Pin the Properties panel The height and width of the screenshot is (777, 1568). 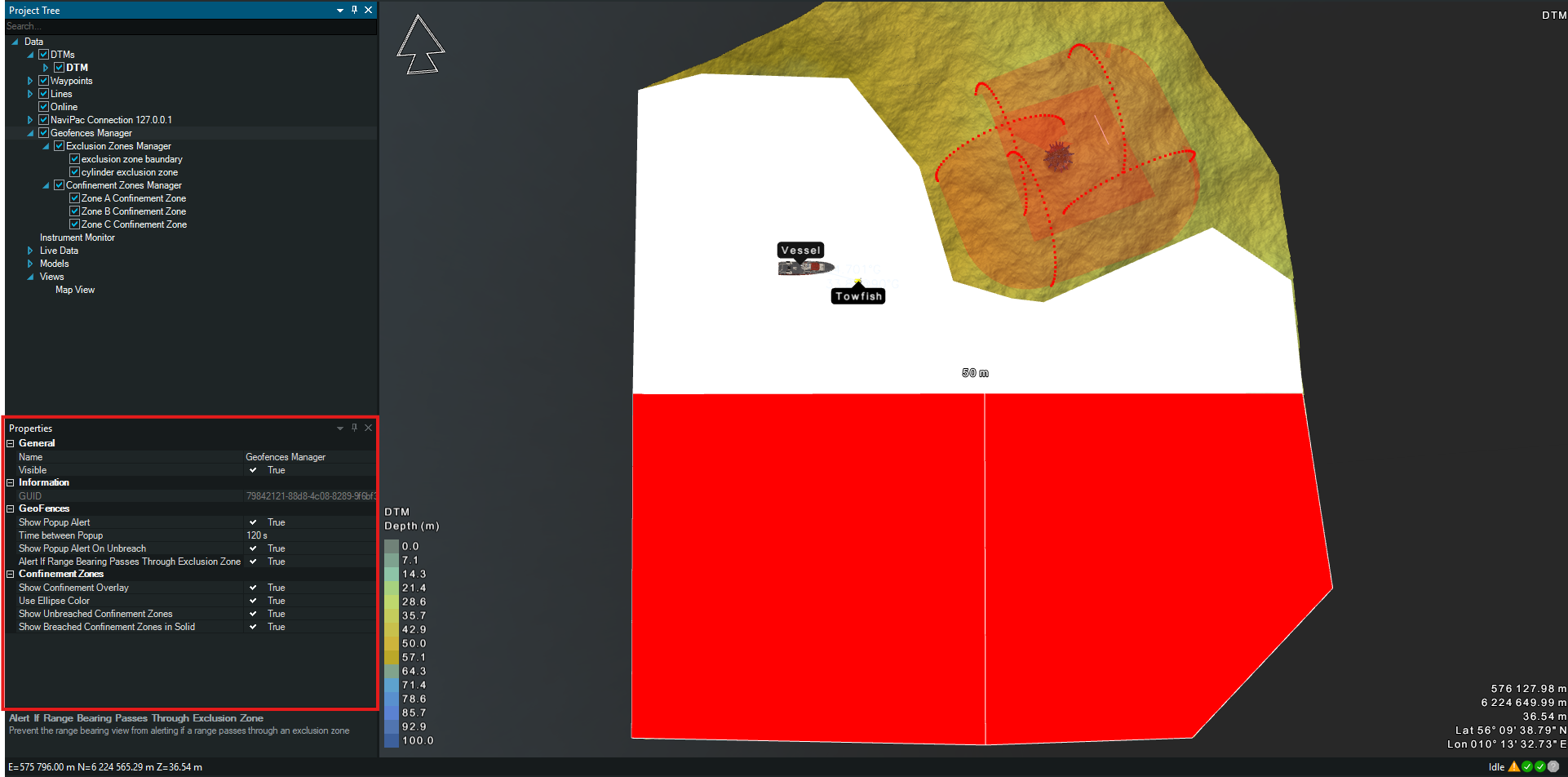[x=354, y=428]
